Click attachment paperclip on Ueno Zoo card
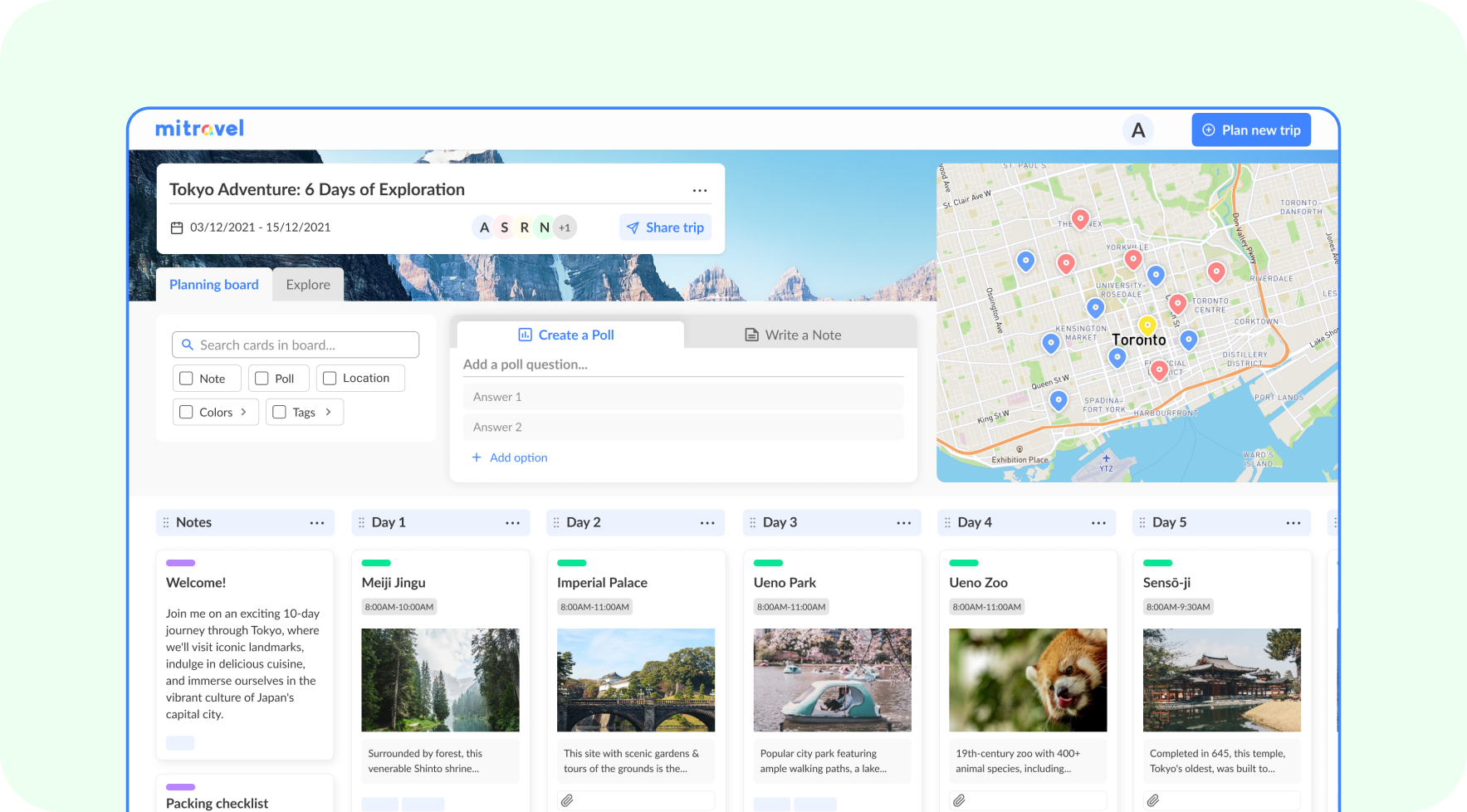 coord(959,800)
